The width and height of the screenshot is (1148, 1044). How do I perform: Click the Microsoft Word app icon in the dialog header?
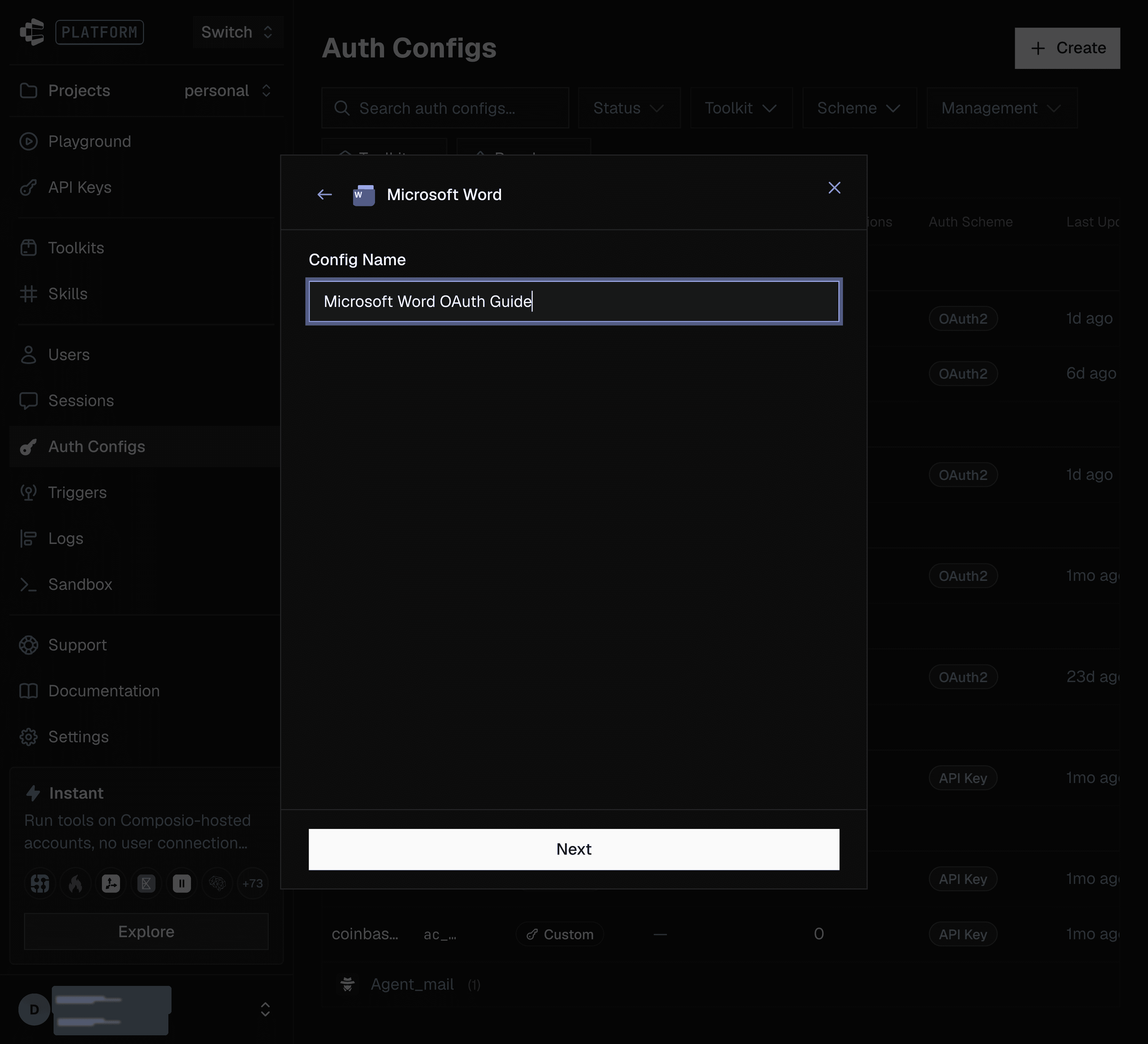point(364,195)
